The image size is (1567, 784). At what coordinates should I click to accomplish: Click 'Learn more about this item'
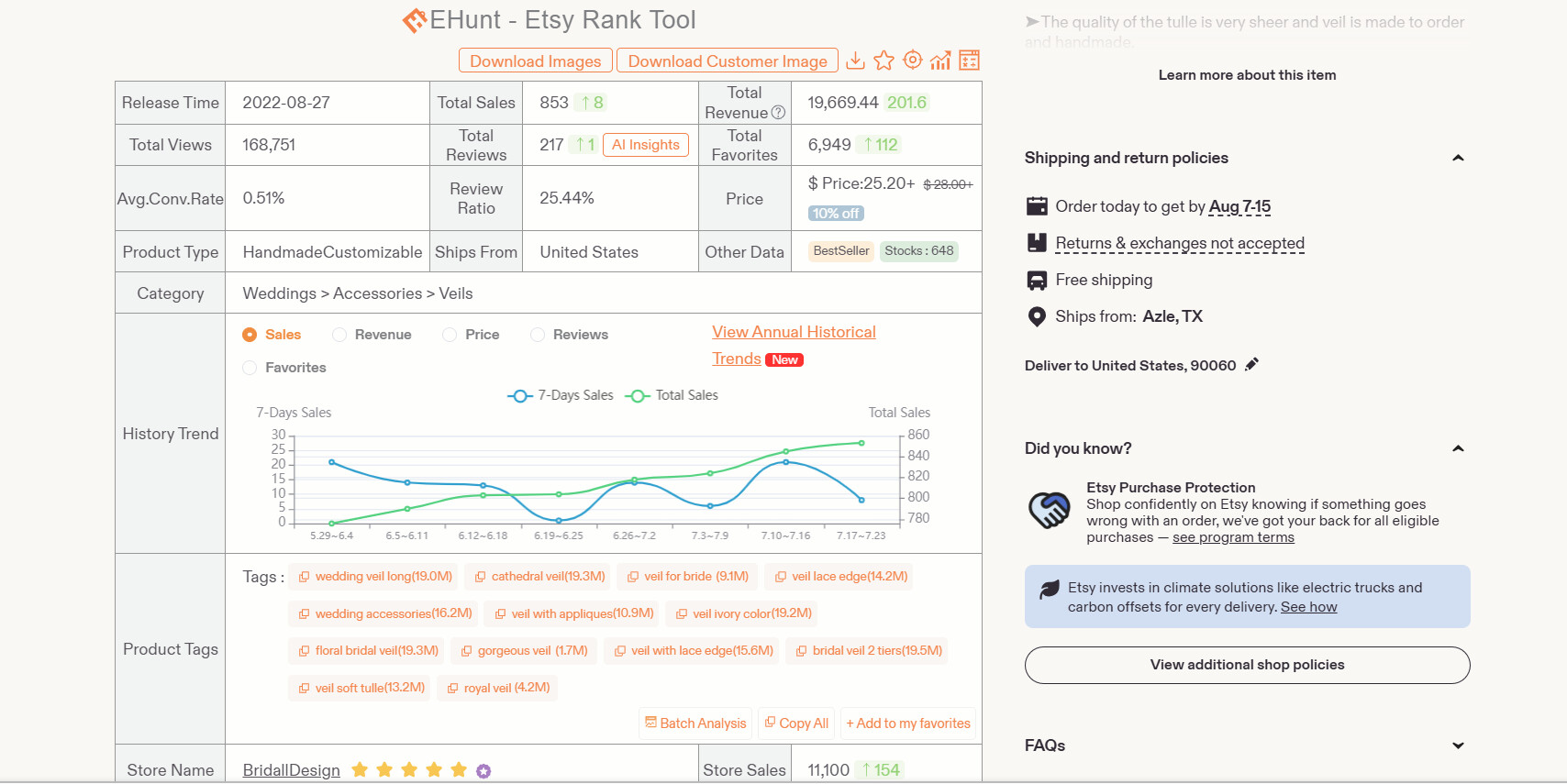click(x=1248, y=75)
